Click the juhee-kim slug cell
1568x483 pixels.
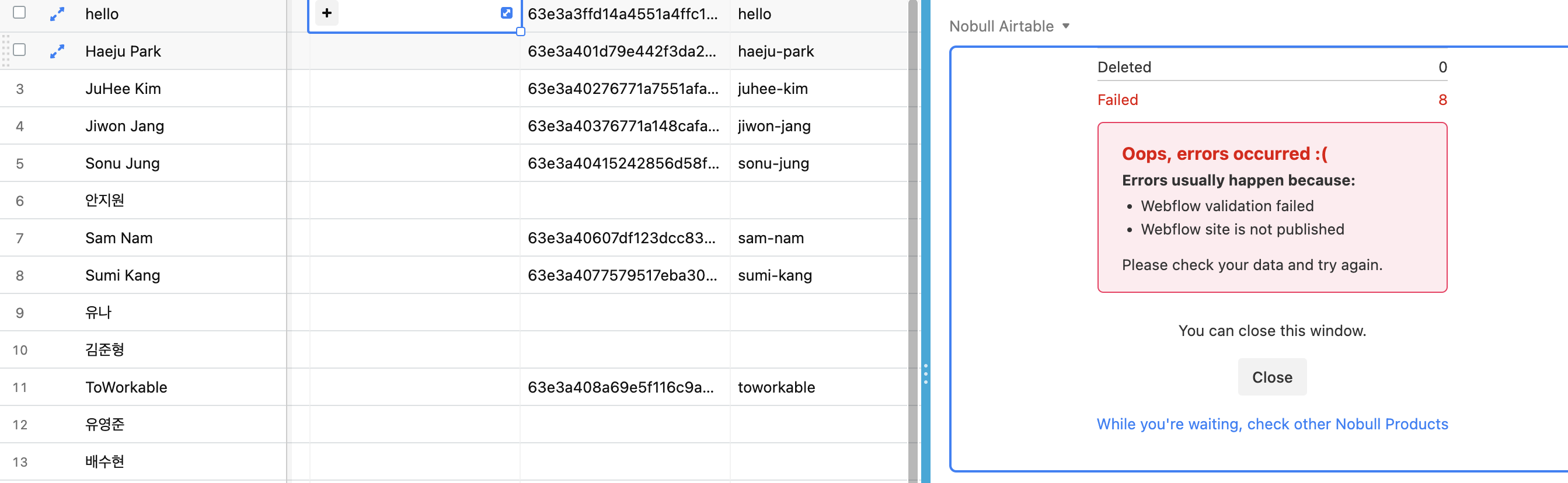pos(819,89)
